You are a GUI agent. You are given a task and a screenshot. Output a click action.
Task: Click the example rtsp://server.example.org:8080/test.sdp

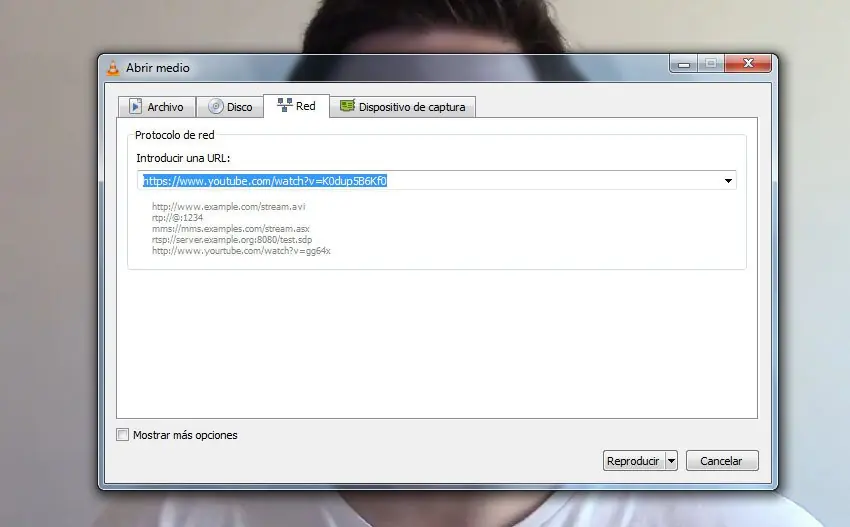tap(231, 240)
